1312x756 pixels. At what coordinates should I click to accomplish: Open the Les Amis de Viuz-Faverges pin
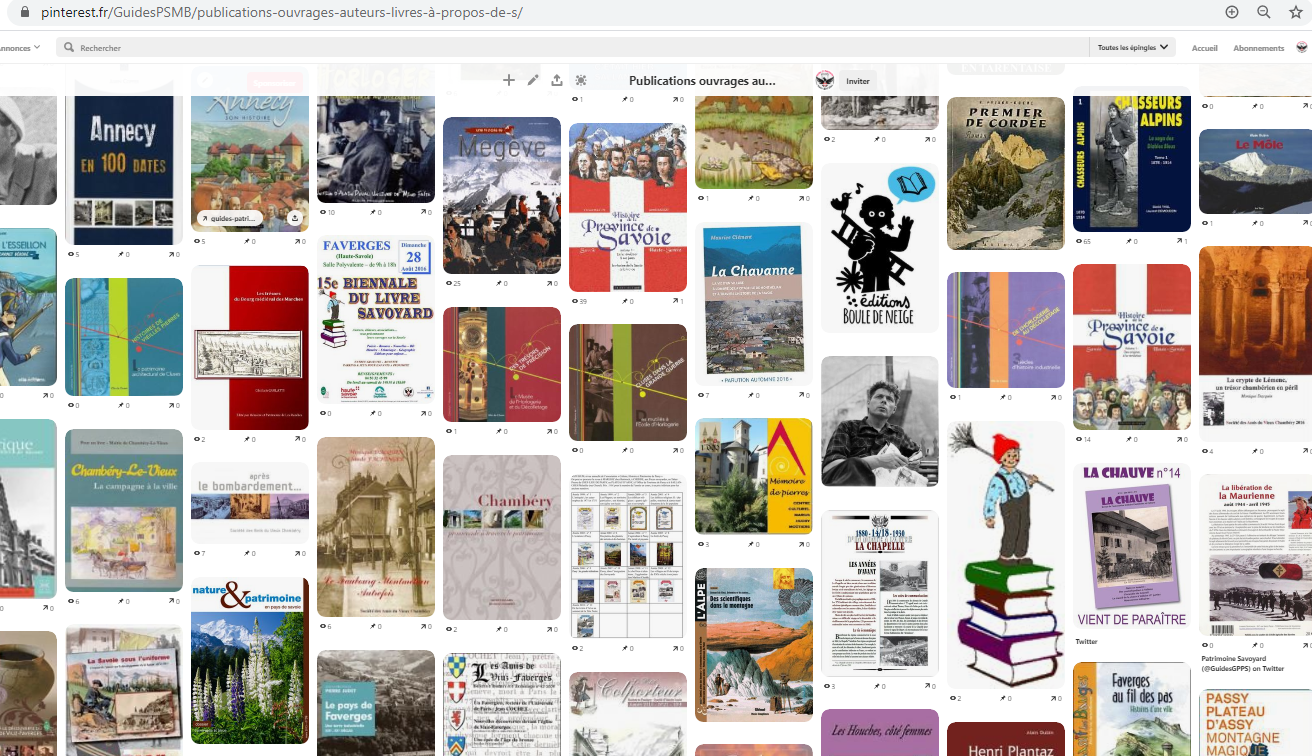pos(502,704)
